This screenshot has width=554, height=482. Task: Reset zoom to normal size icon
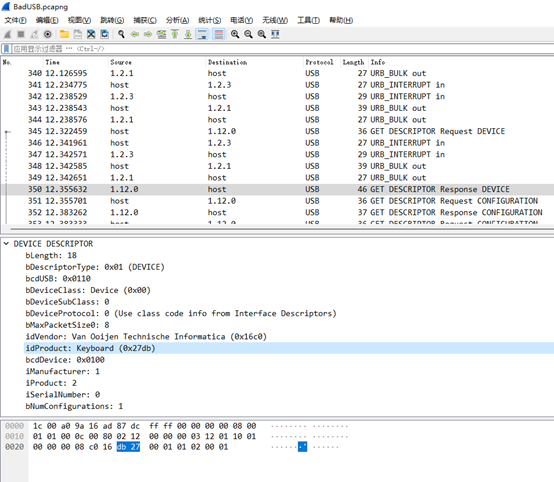click(x=262, y=34)
